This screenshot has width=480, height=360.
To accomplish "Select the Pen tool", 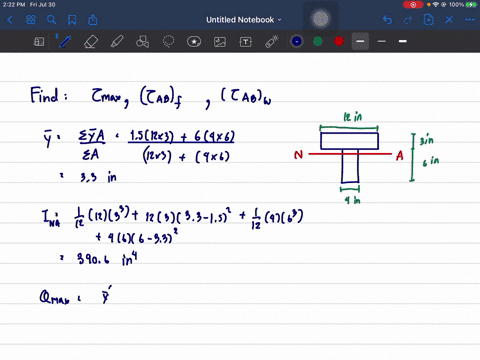I will tap(64, 42).
